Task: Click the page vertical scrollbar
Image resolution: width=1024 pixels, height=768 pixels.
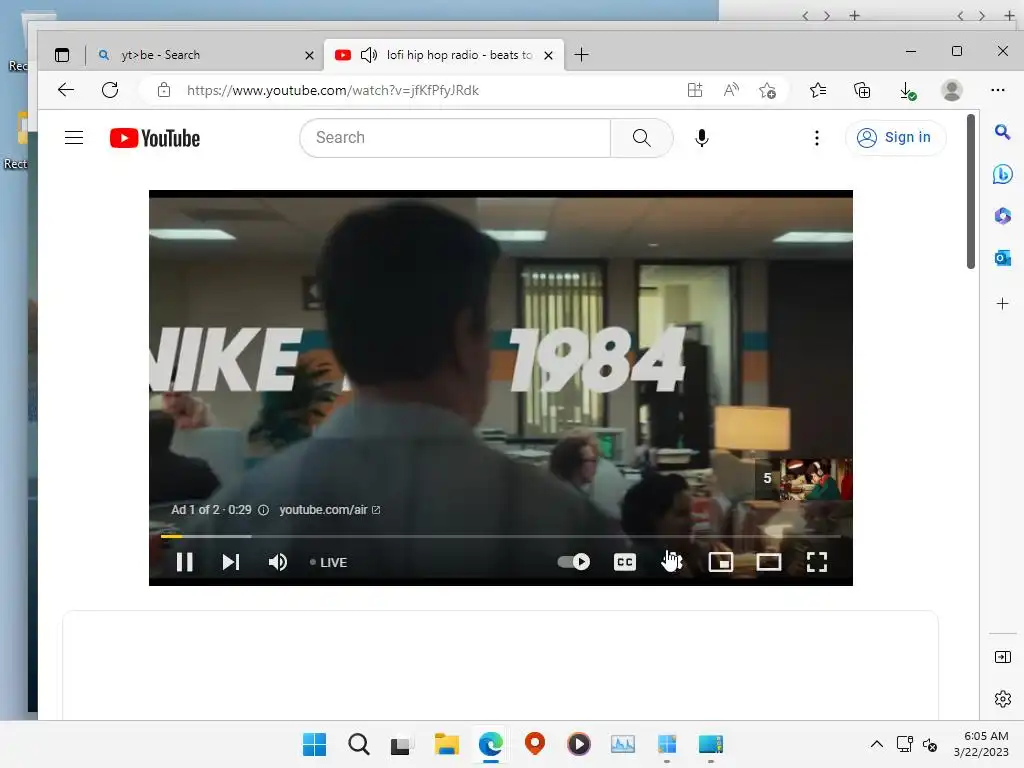Action: click(971, 191)
